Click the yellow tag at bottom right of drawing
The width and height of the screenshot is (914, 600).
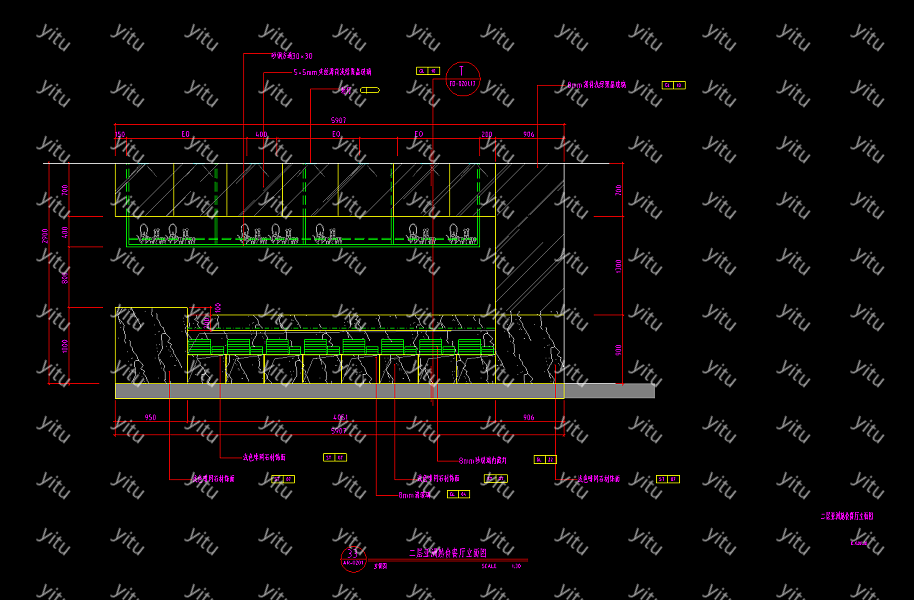pos(668,479)
